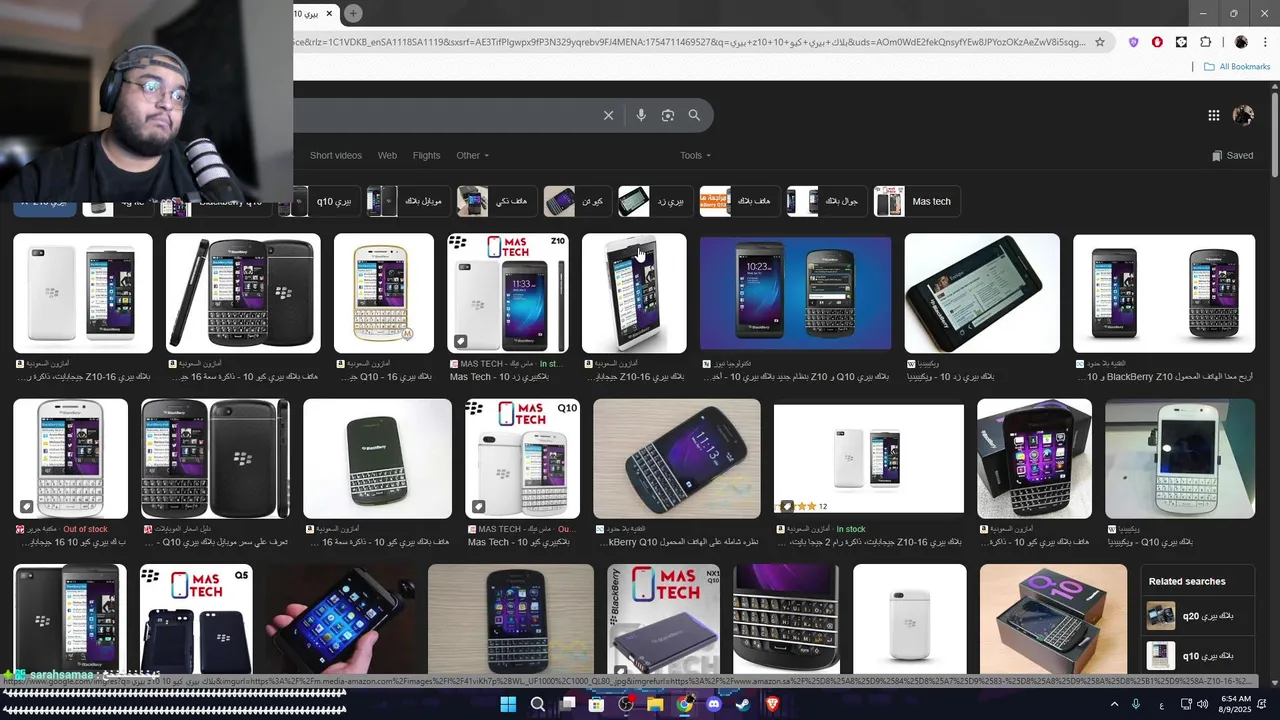The height and width of the screenshot is (720, 1280).
Task: Expand the Tools dropdown
Action: pos(696,155)
